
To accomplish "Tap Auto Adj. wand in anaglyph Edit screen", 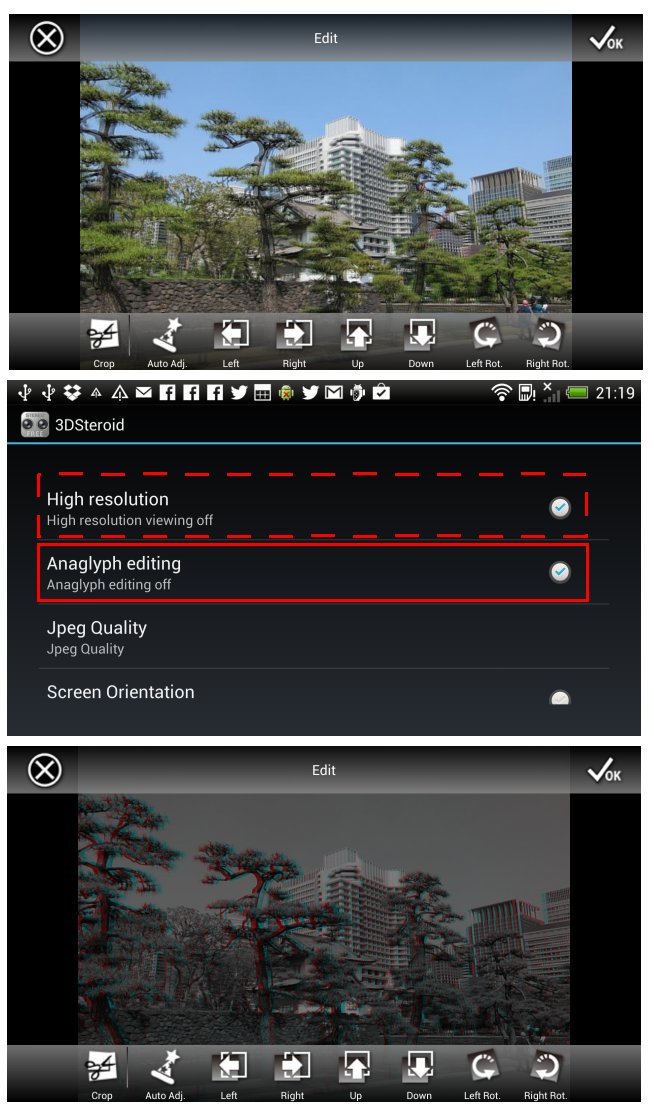I will point(165,1074).
